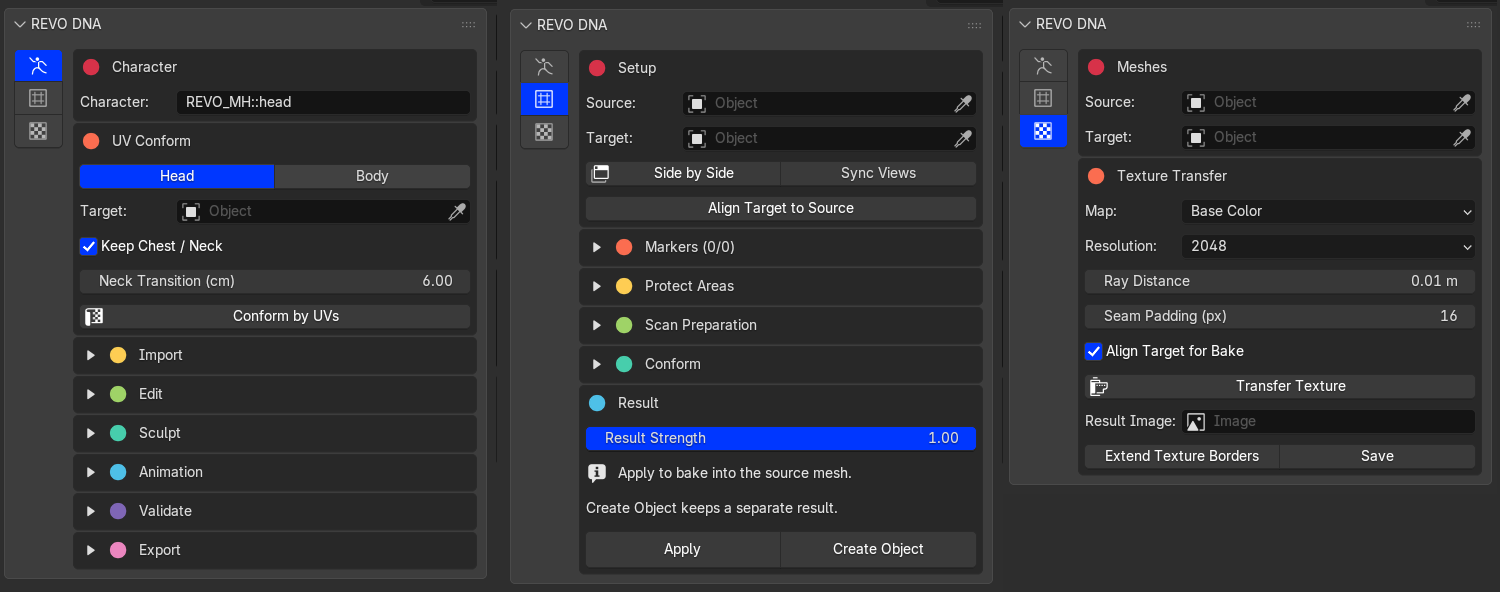Image resolution: width=1500 pixels, height=592 pixels.
Task: Click object icon in UV Conform Target field
Action: pos(190,211)
